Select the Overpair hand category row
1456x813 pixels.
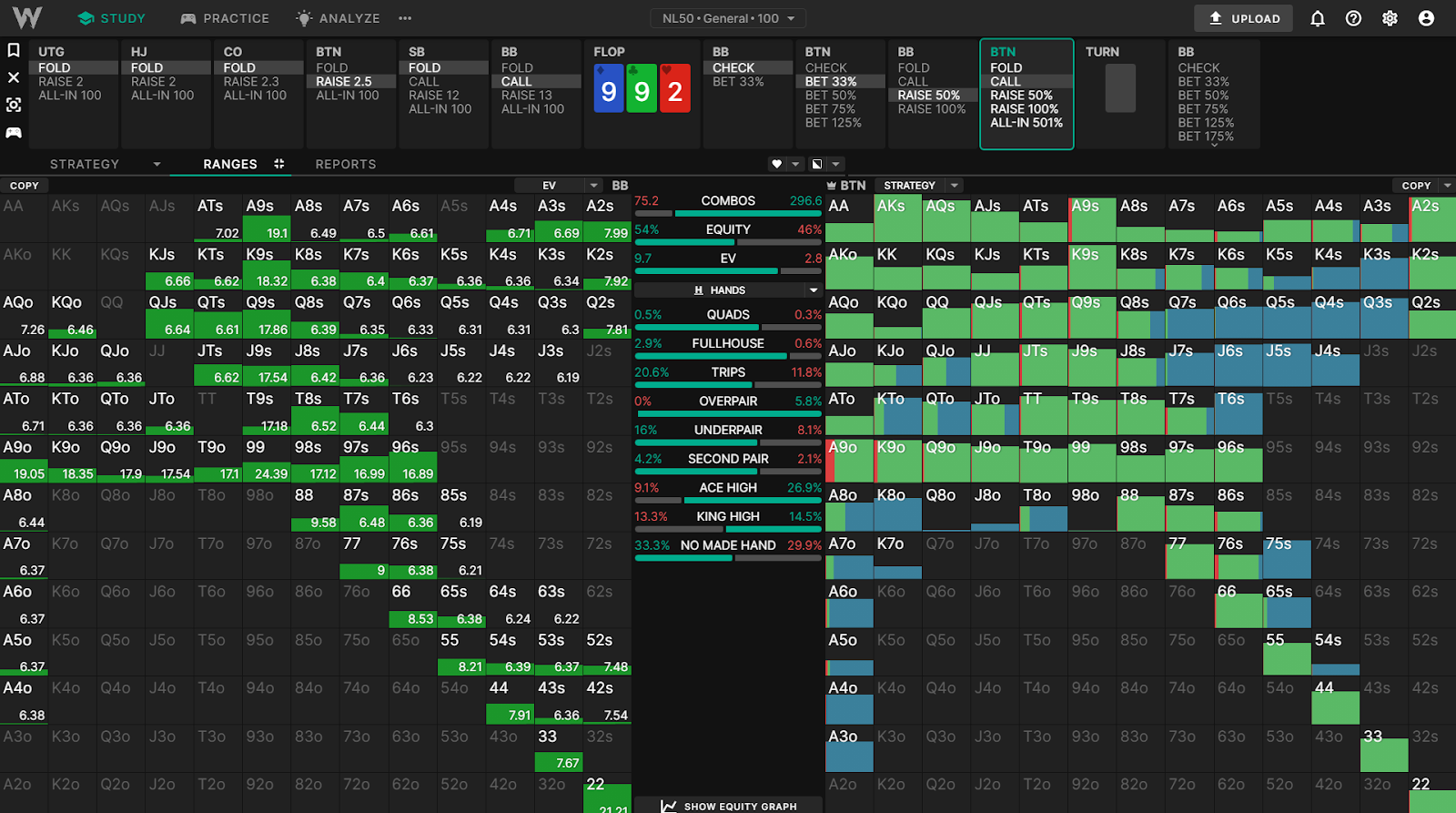pos(728,405)
